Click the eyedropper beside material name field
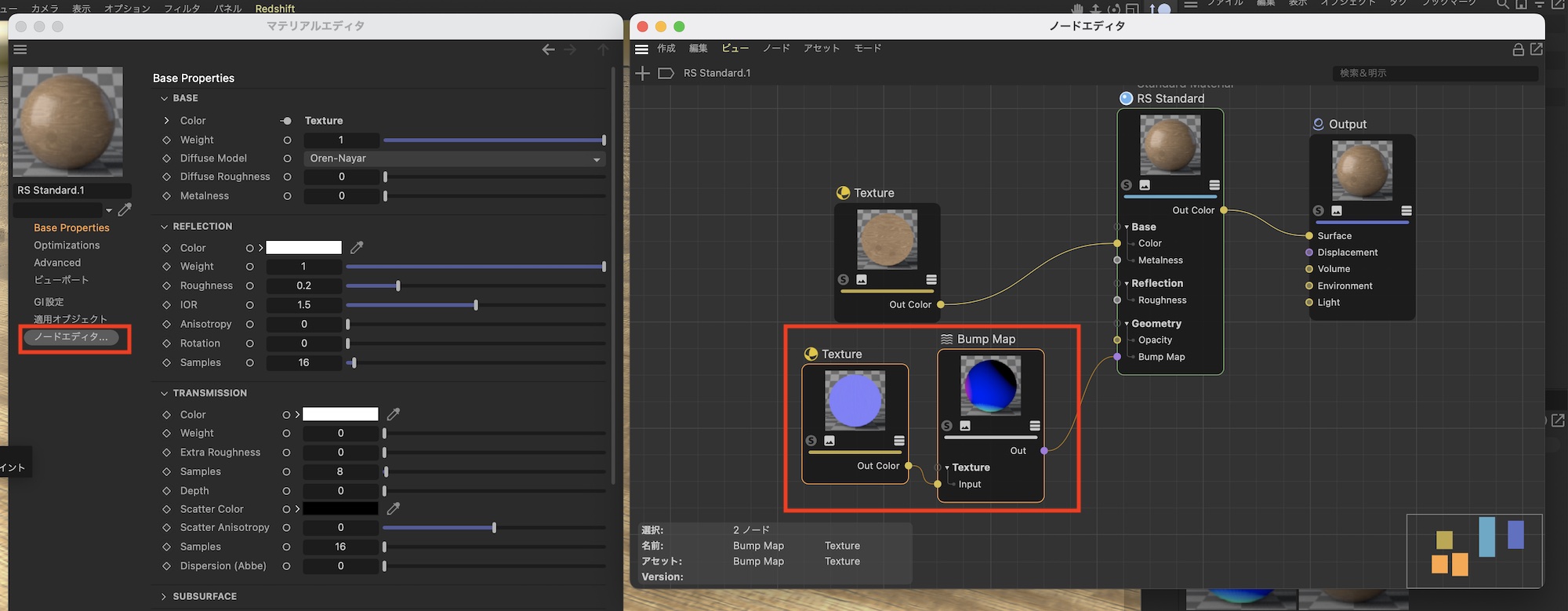 point(125,209)
